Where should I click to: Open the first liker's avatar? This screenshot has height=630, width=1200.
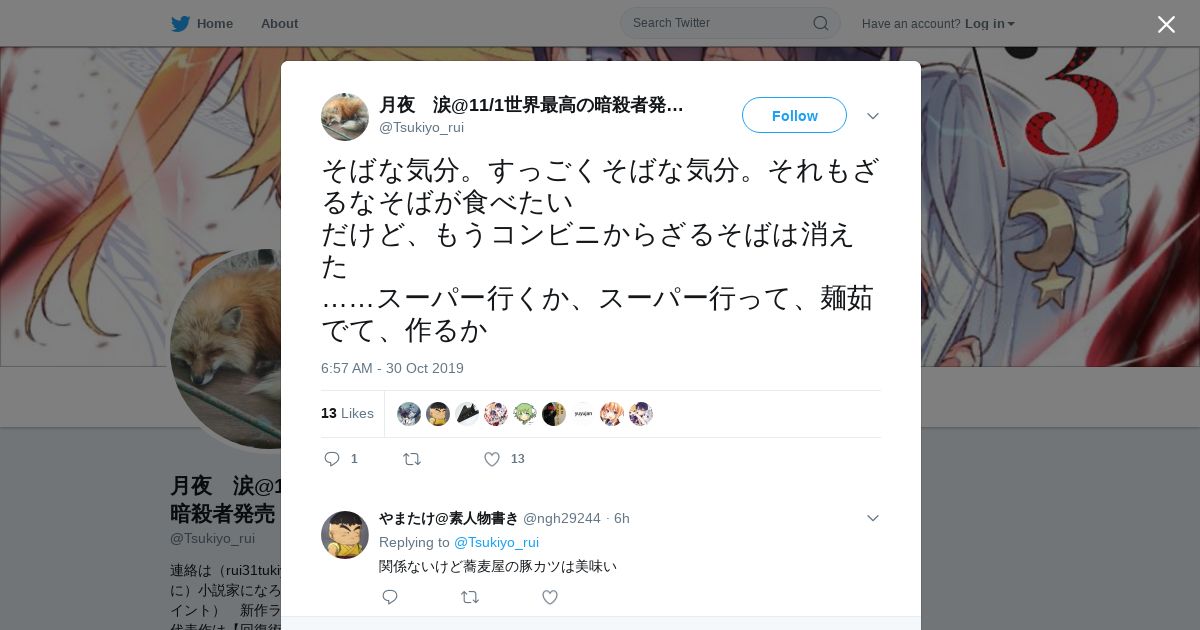(x=409, y=414)
